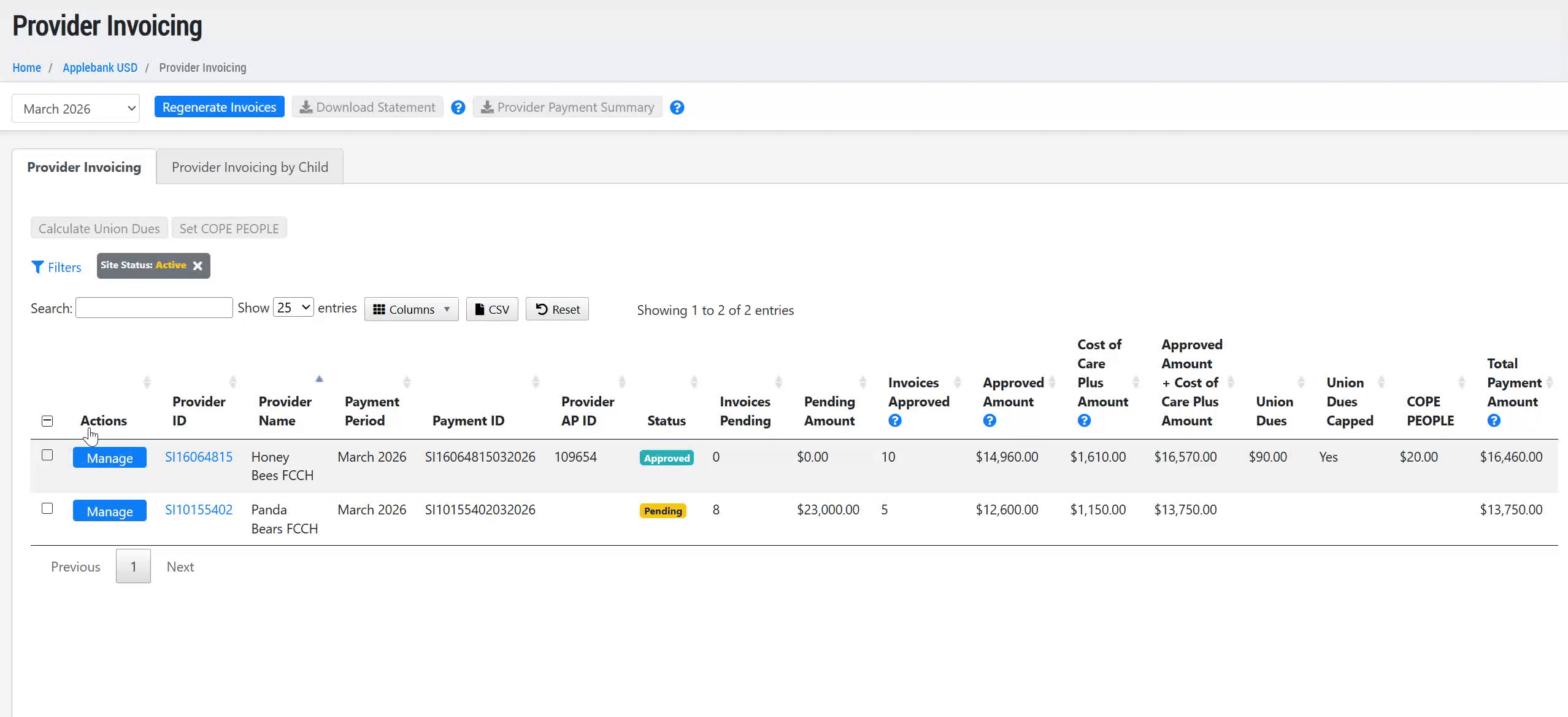Toggle the select-all header checkbox
1568x717 pixels.
pos(47,421)
